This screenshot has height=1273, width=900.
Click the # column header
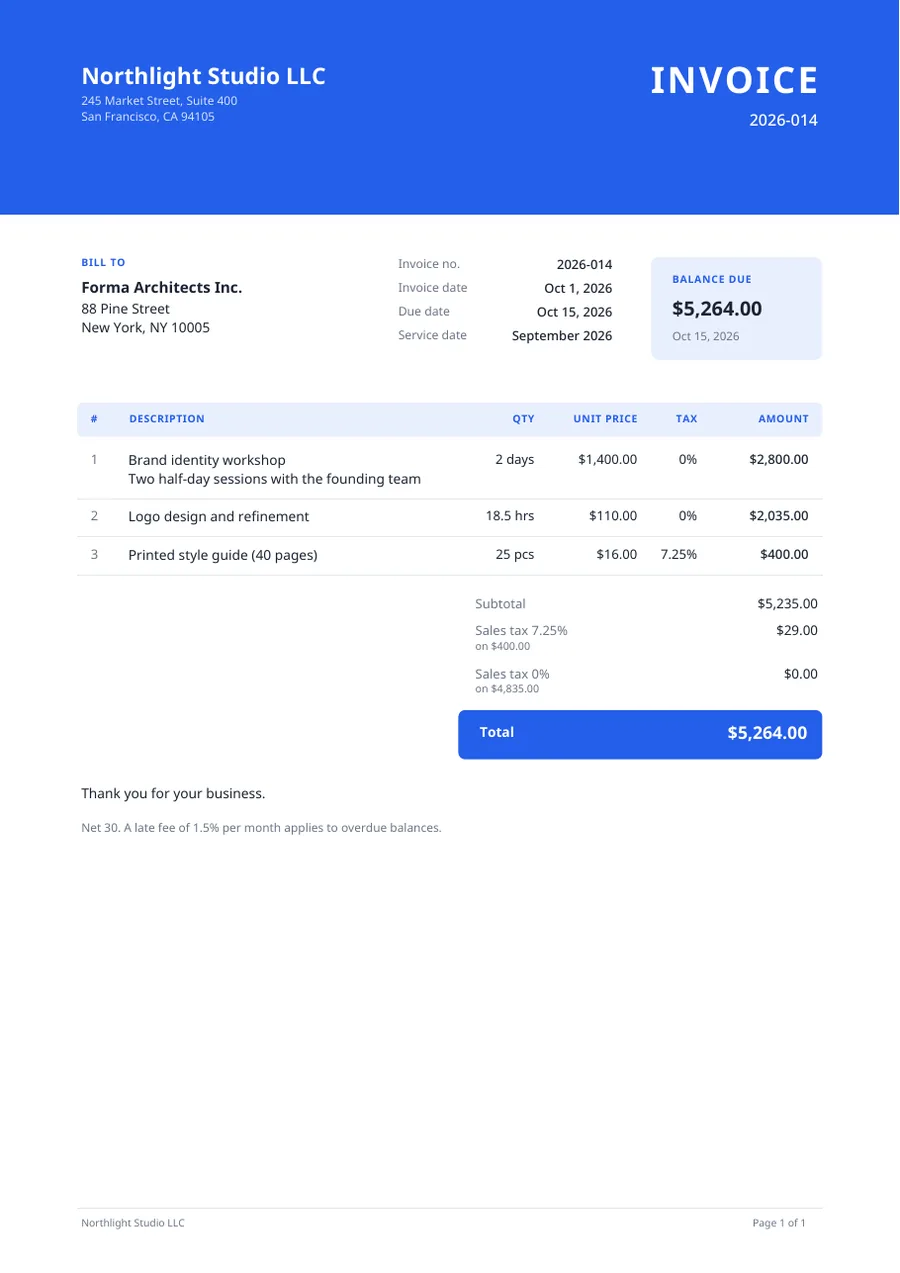point(94,419)
